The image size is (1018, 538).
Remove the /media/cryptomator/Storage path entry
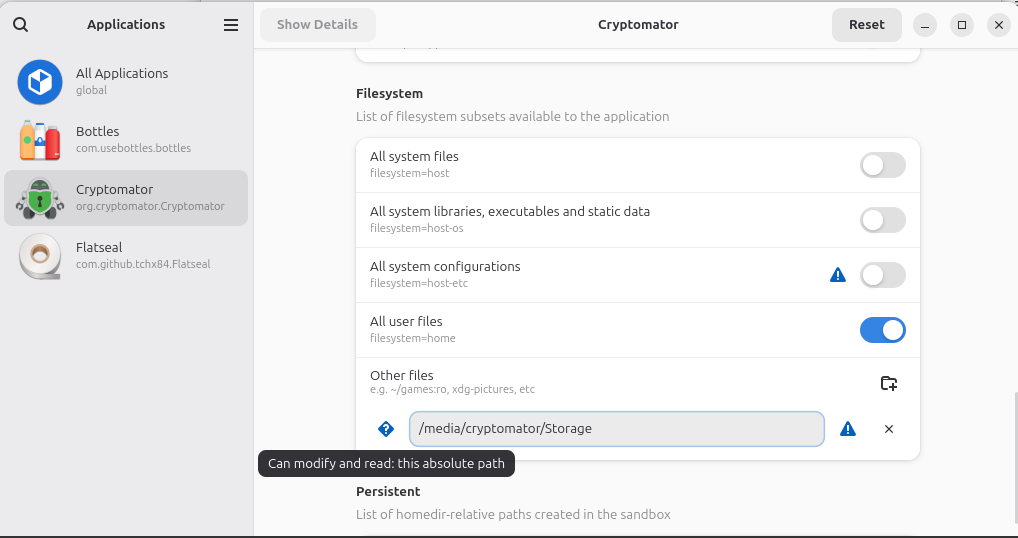click(x=889, y=429)
